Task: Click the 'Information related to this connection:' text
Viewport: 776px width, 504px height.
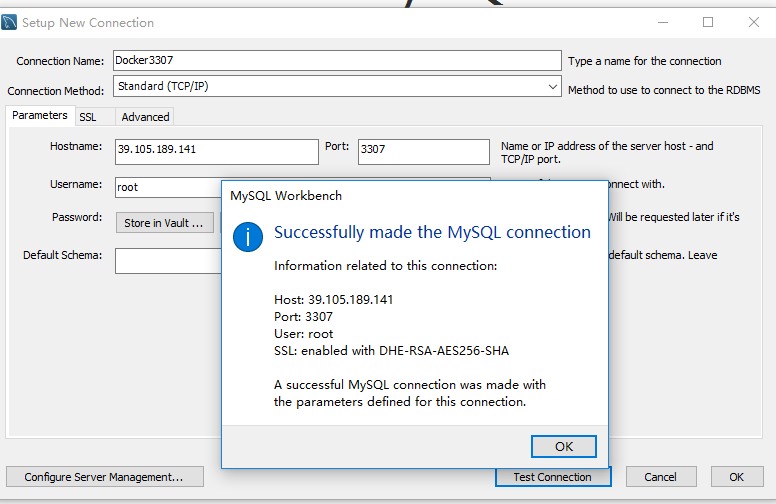Action: coord(386,266)
